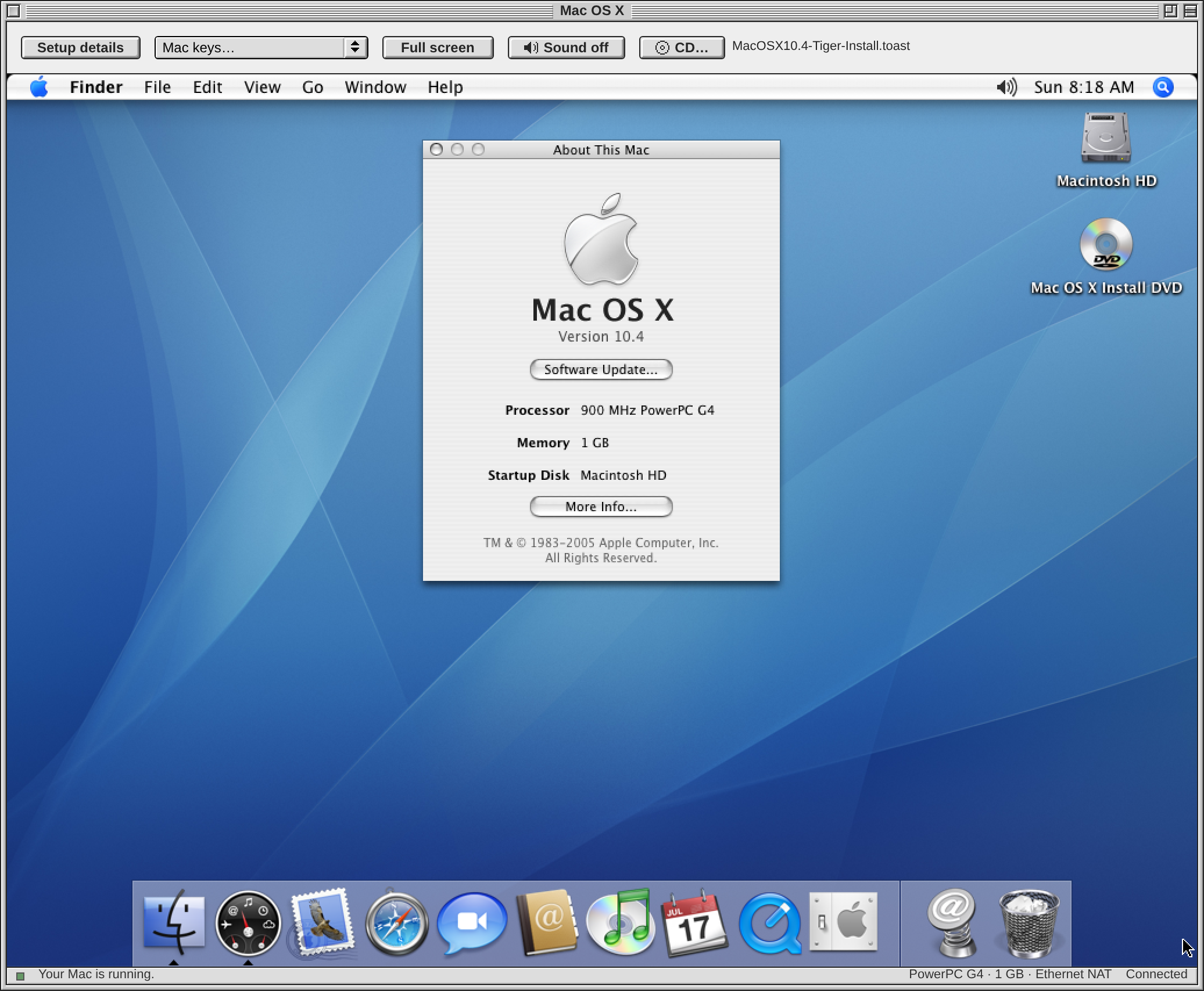
Task: Open System Preferences in the Dock
Action: pyautogui.click(x=843, y=922)
